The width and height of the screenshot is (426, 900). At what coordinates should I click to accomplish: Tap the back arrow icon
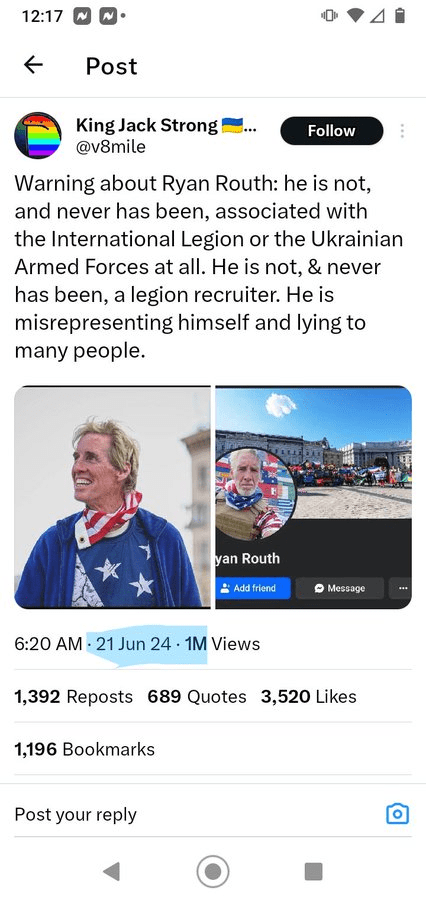tap(33, 65)
